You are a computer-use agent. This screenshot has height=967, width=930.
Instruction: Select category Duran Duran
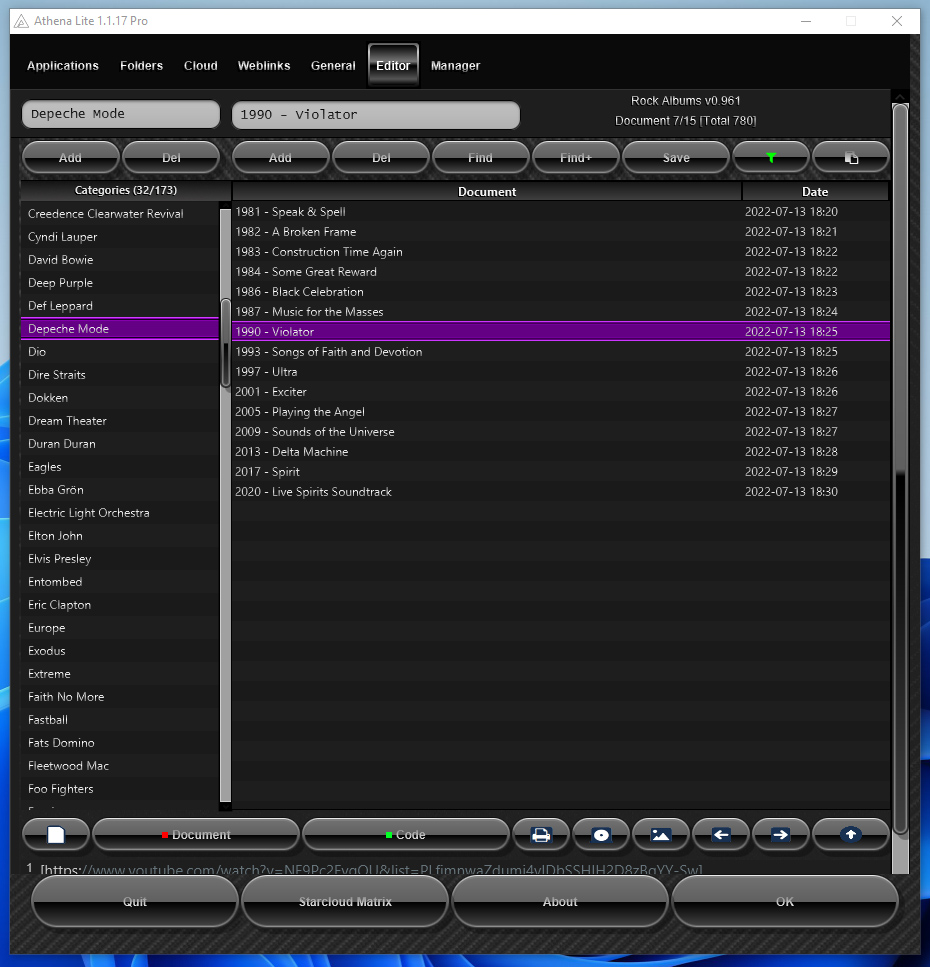coord(120,443)
